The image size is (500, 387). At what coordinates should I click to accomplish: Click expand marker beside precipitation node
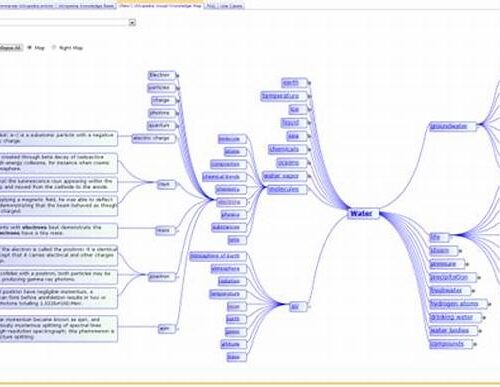[479, 277]
